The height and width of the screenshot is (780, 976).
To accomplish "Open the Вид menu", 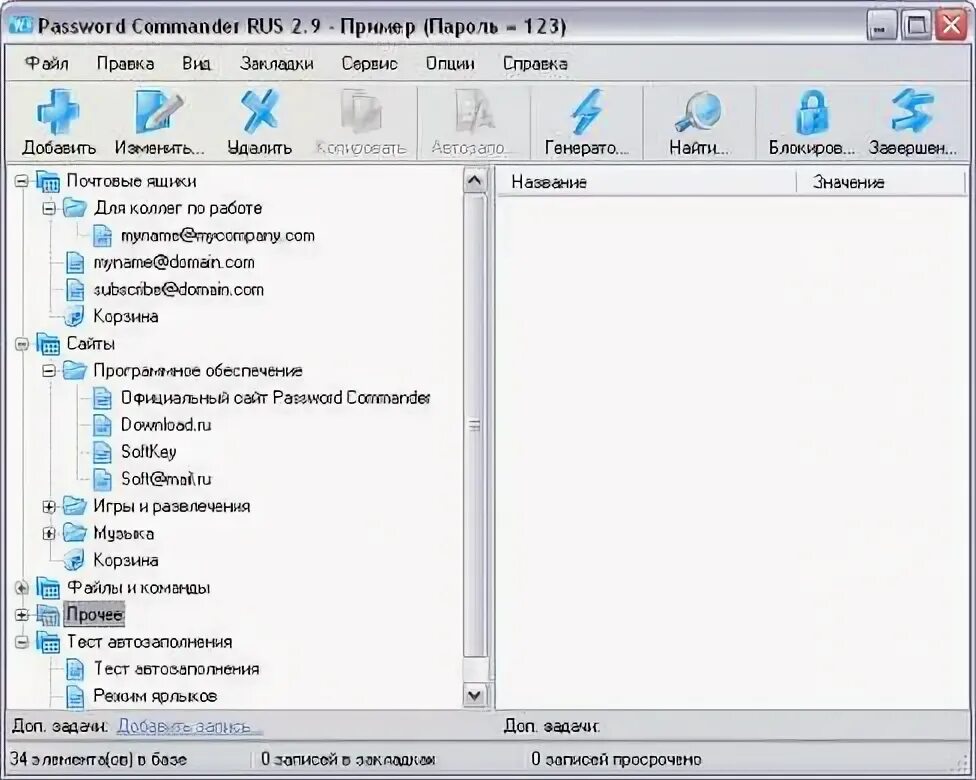I will pos(197,63).
